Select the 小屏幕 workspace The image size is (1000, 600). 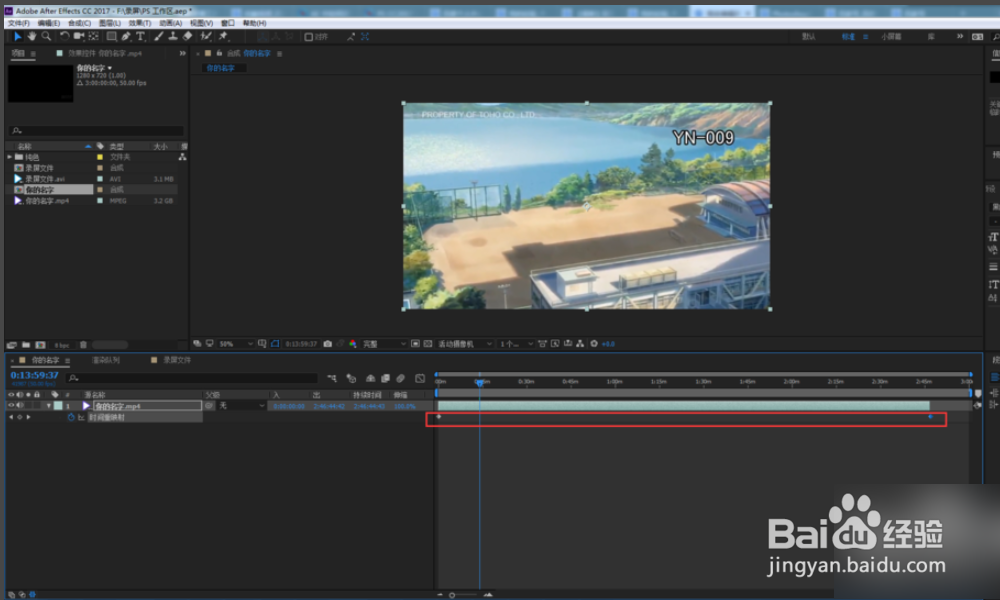(x=891, y=37)
